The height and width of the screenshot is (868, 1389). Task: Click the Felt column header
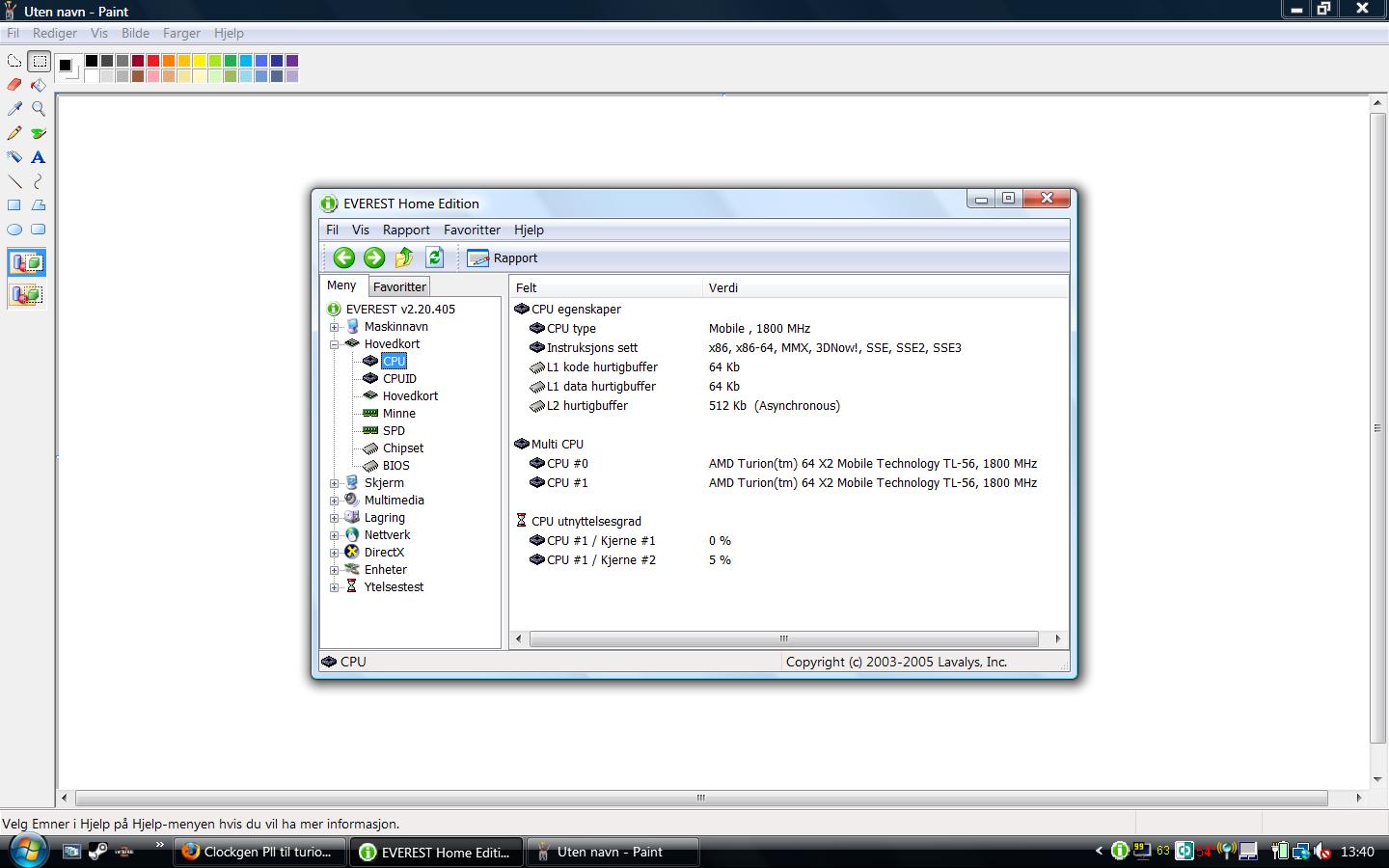[x=606, y=287]
